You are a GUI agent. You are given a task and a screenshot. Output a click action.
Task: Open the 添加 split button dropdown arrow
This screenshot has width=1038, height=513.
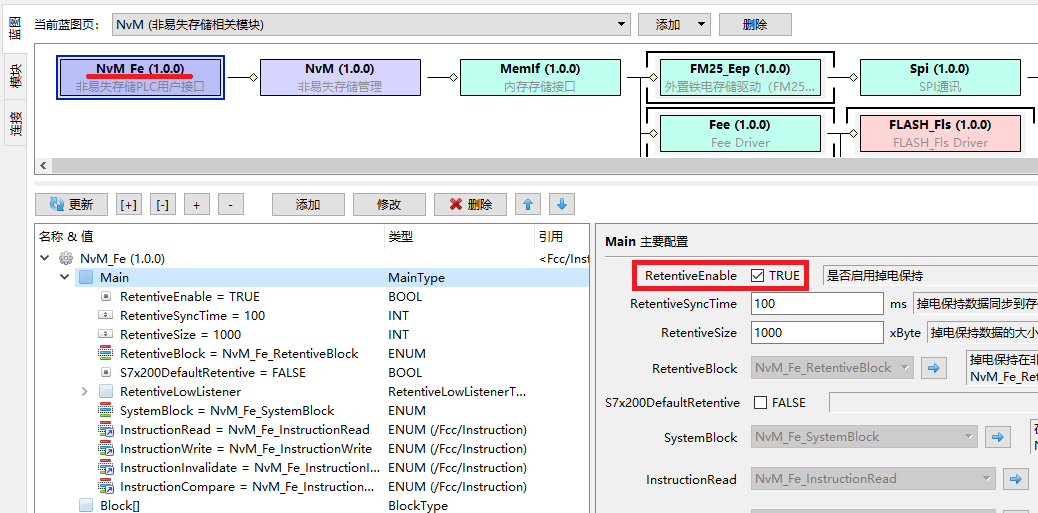click(701, 24)
